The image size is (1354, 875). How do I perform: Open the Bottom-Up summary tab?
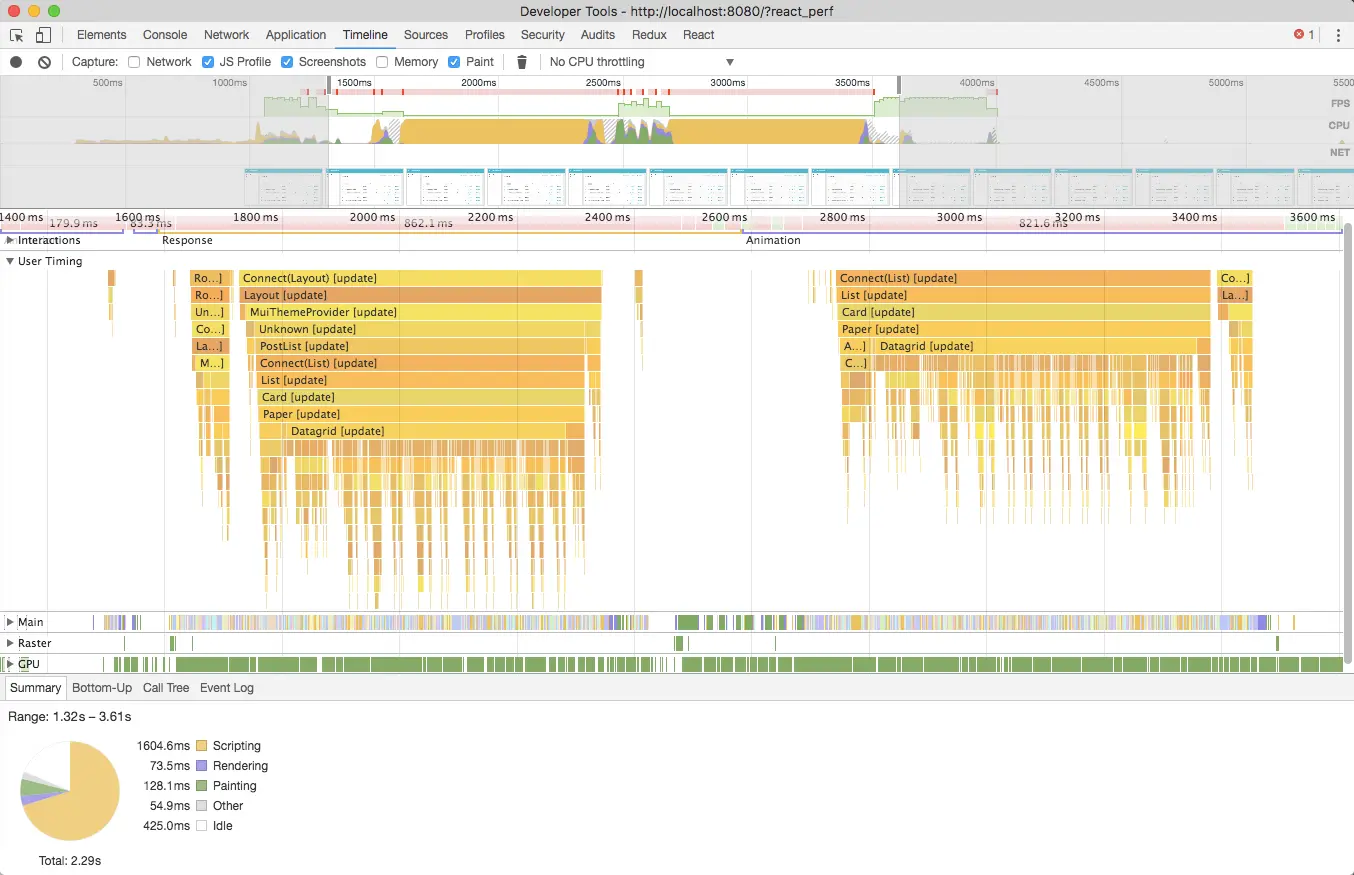coord(101,688)
